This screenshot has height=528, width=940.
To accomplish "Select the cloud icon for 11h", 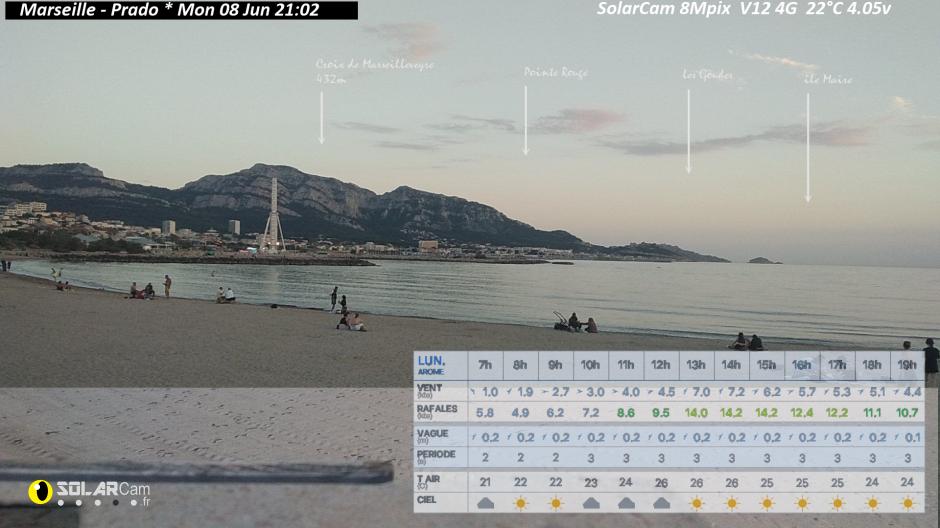I will tap(626, 503).
